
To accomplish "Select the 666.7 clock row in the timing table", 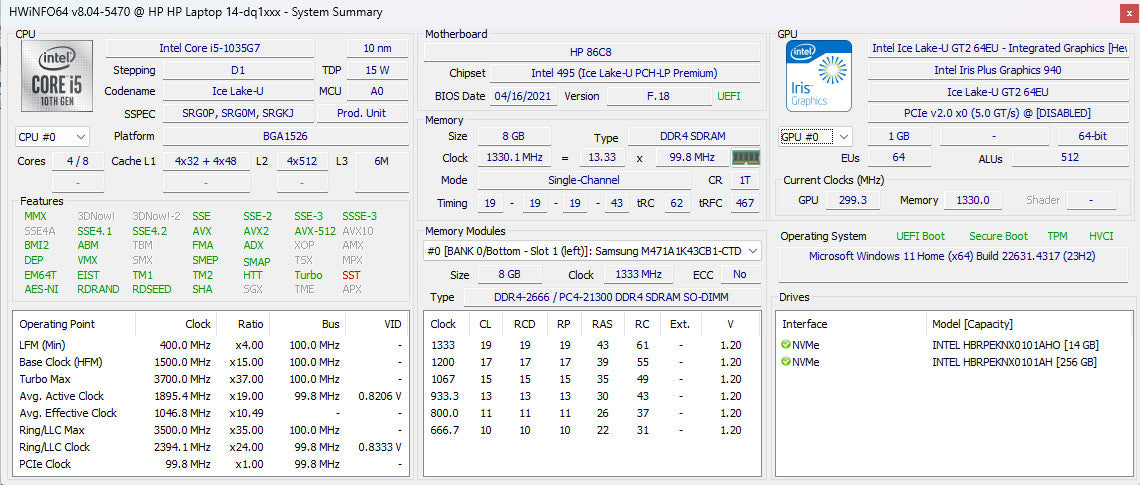I will pos(592,430).
